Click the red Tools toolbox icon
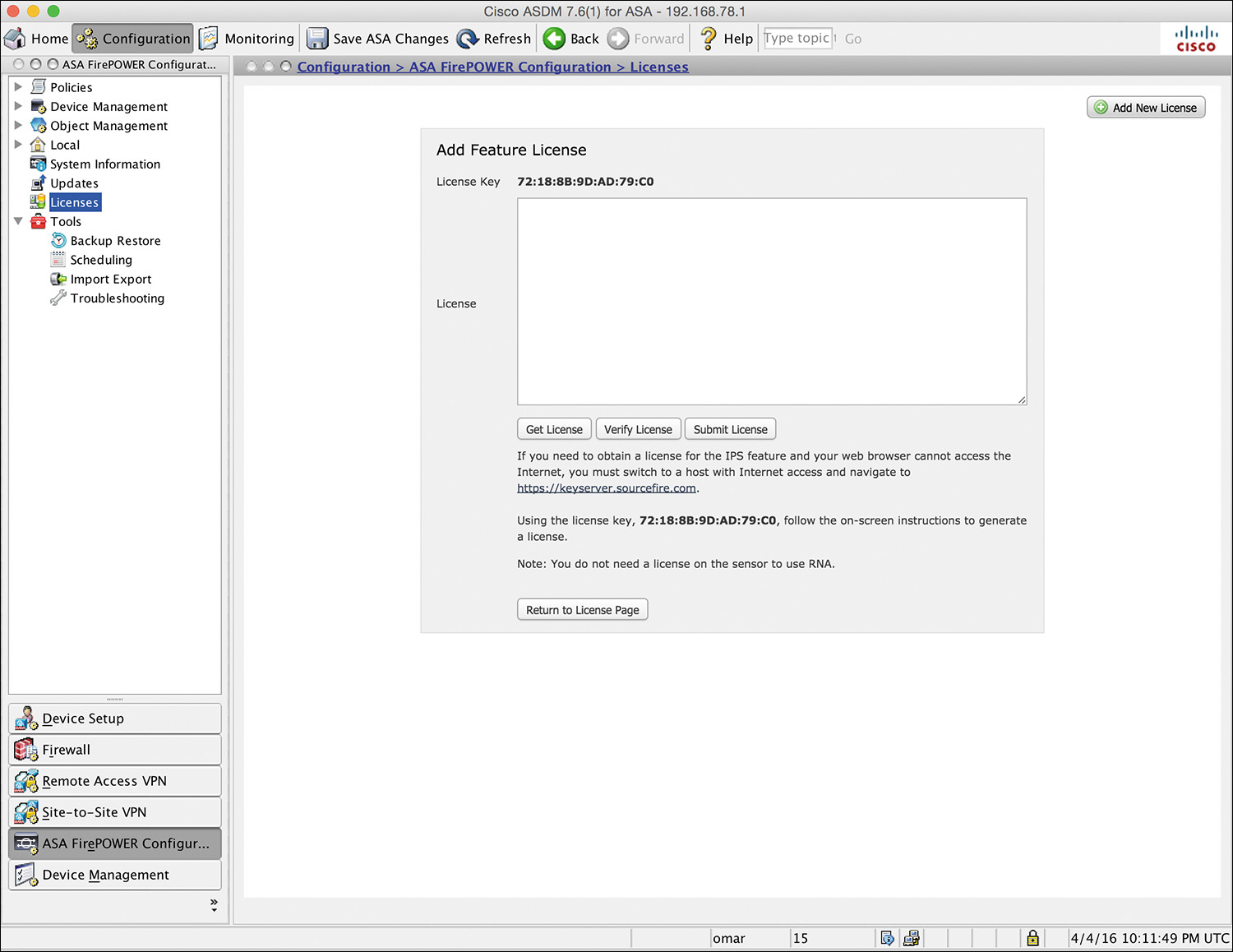 point(39,221)
